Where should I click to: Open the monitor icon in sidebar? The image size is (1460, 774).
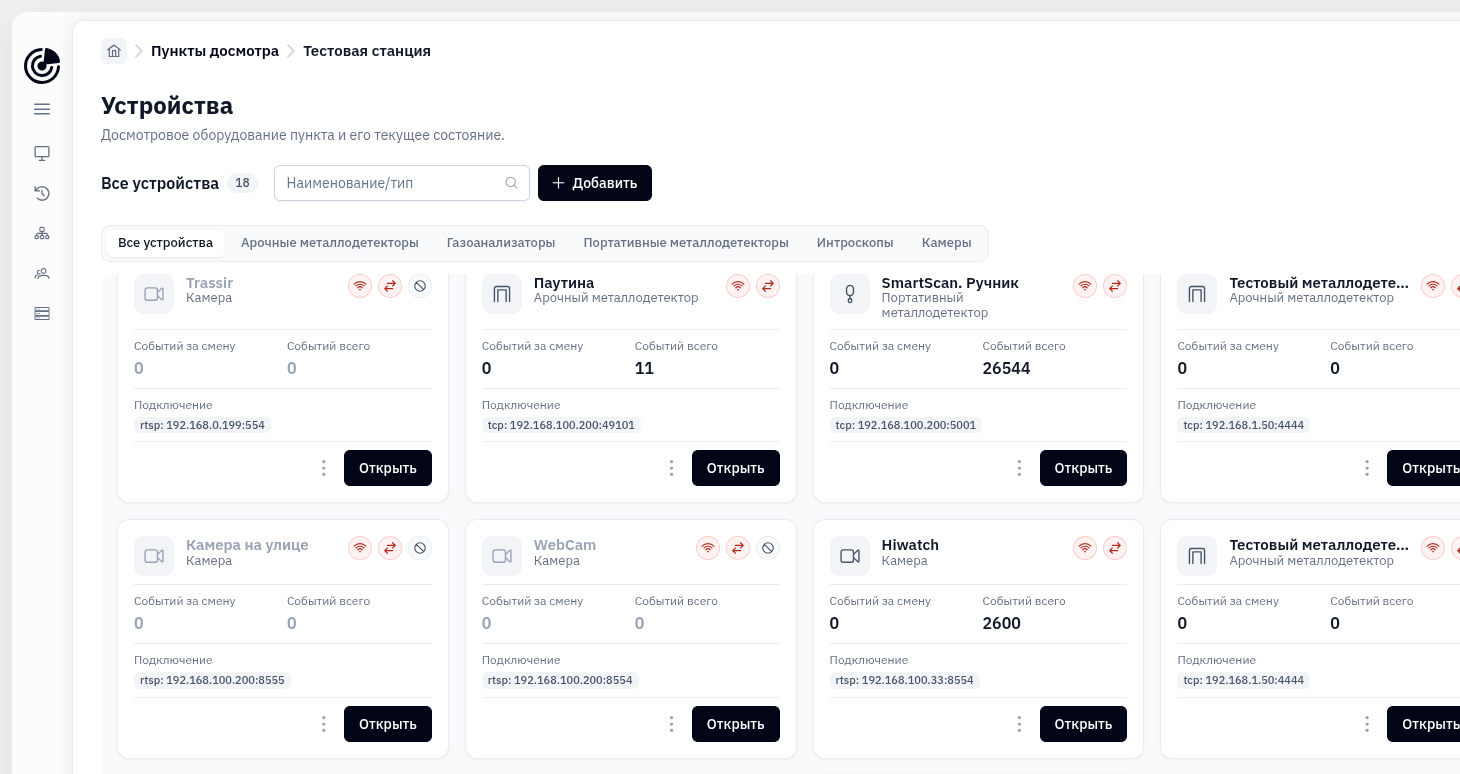42,153
